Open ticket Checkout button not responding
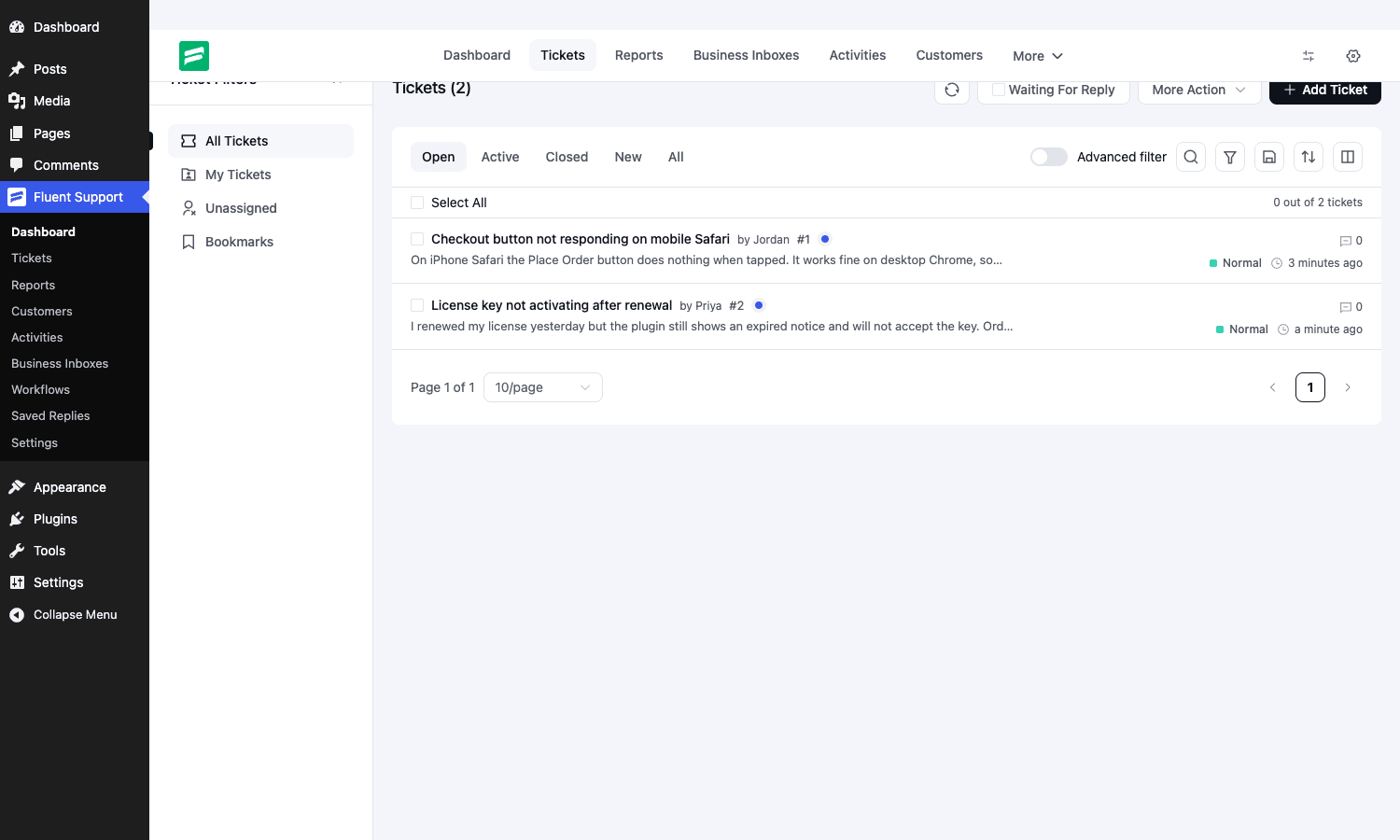The width and height of the screenshot is (1400, 840). point(581,239)
